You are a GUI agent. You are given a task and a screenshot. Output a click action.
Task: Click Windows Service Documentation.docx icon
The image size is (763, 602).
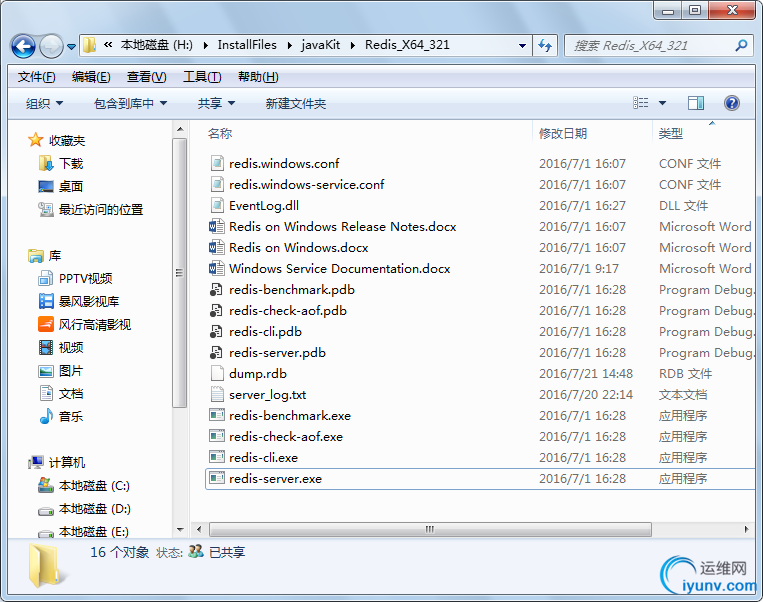point(217,268)
